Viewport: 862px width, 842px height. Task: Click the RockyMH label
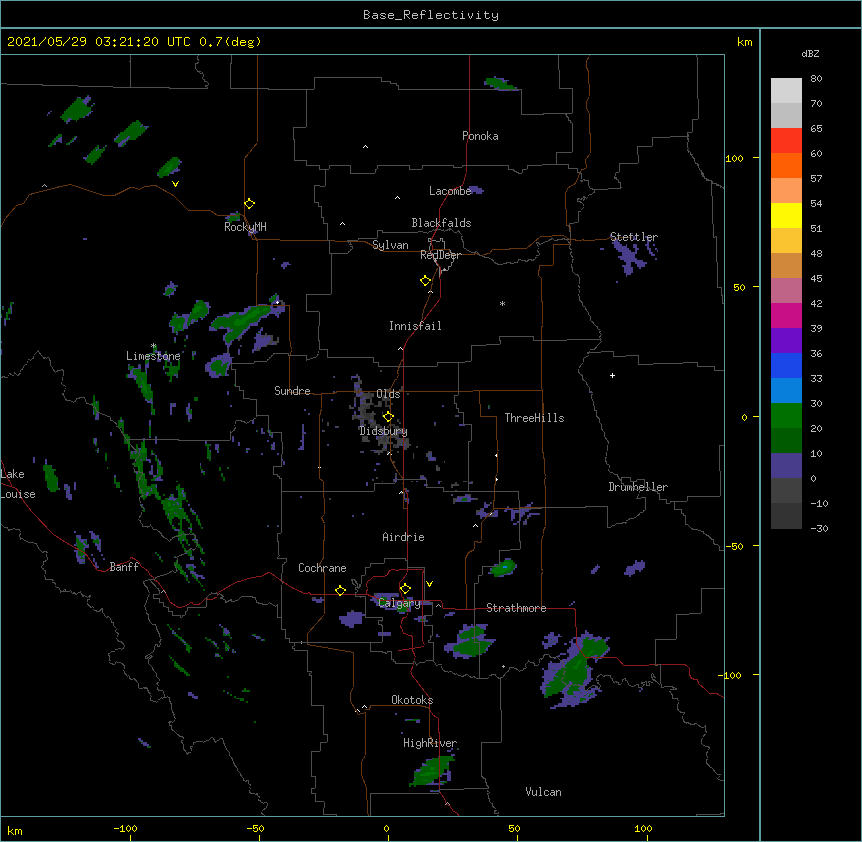click(x=245, y=227)
